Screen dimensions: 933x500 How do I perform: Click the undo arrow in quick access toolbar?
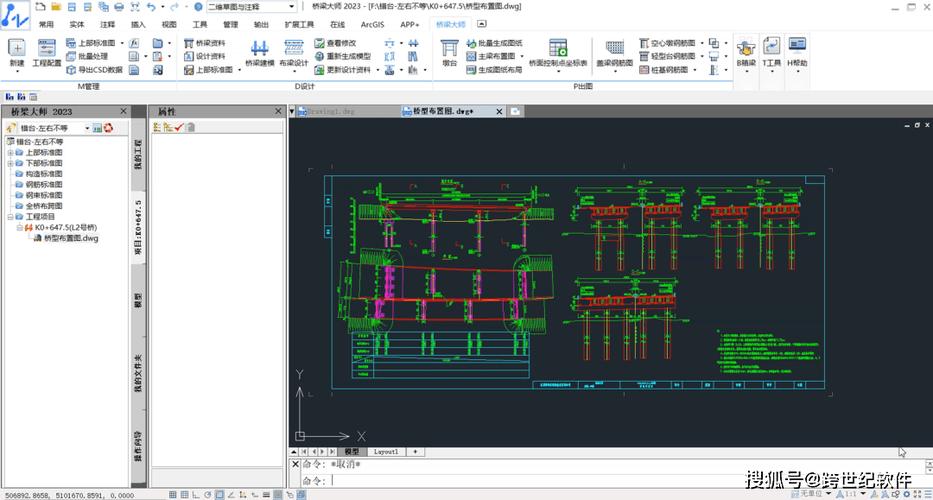click(151, 7)
